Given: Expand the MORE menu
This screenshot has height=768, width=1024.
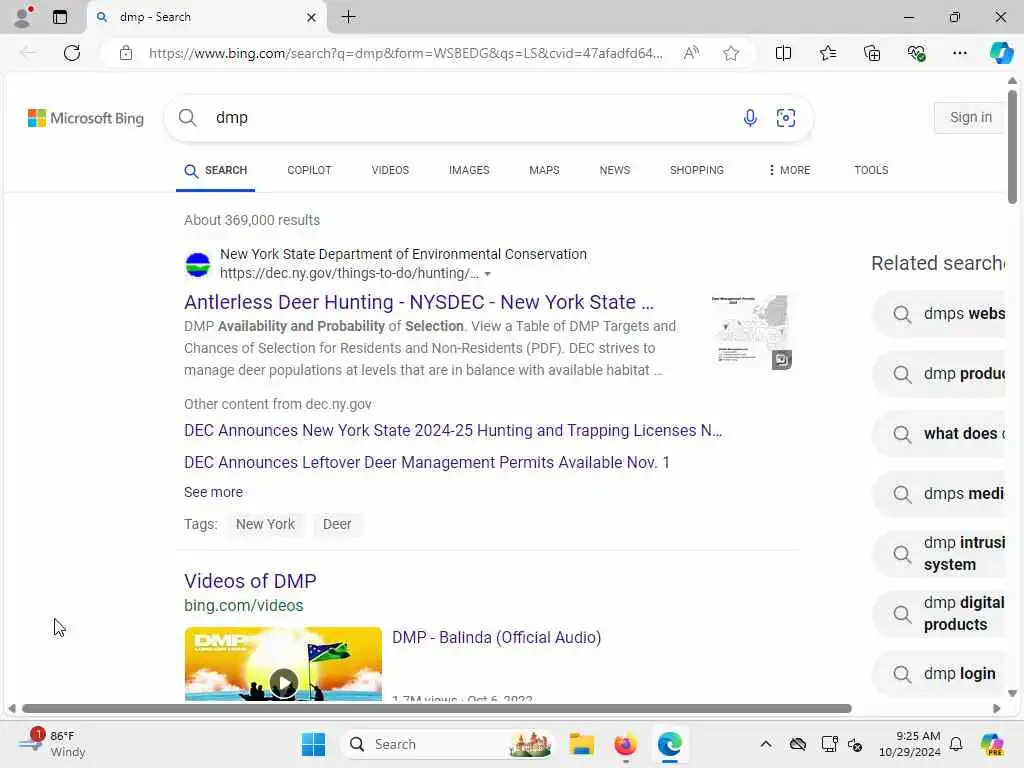Looking at the screenshot, I should (790, 170).
